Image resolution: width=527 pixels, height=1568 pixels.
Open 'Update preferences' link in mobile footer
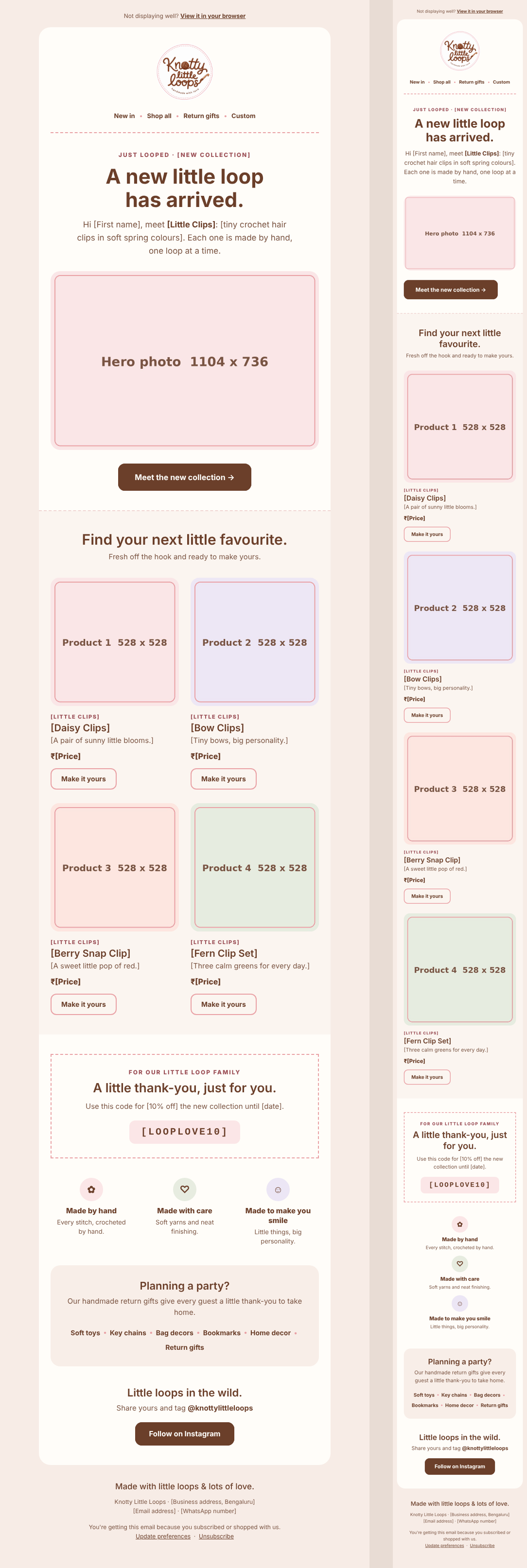pos(444,1545)
